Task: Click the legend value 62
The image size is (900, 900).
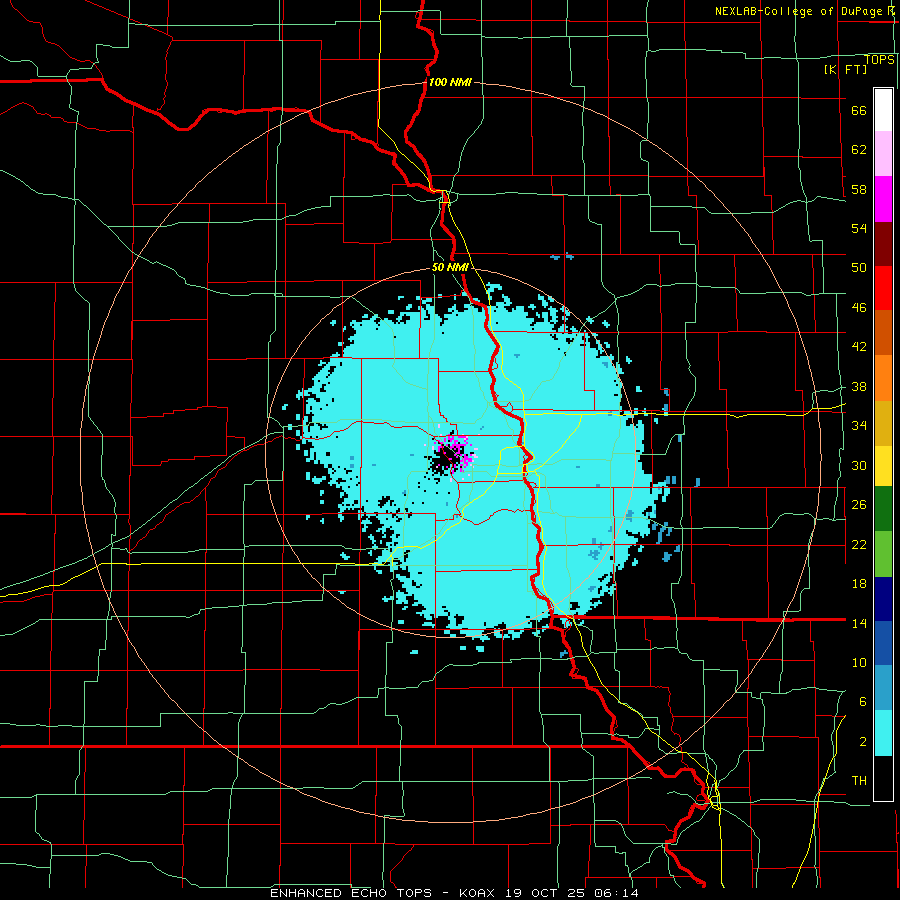Action: (x=859, y=150)
